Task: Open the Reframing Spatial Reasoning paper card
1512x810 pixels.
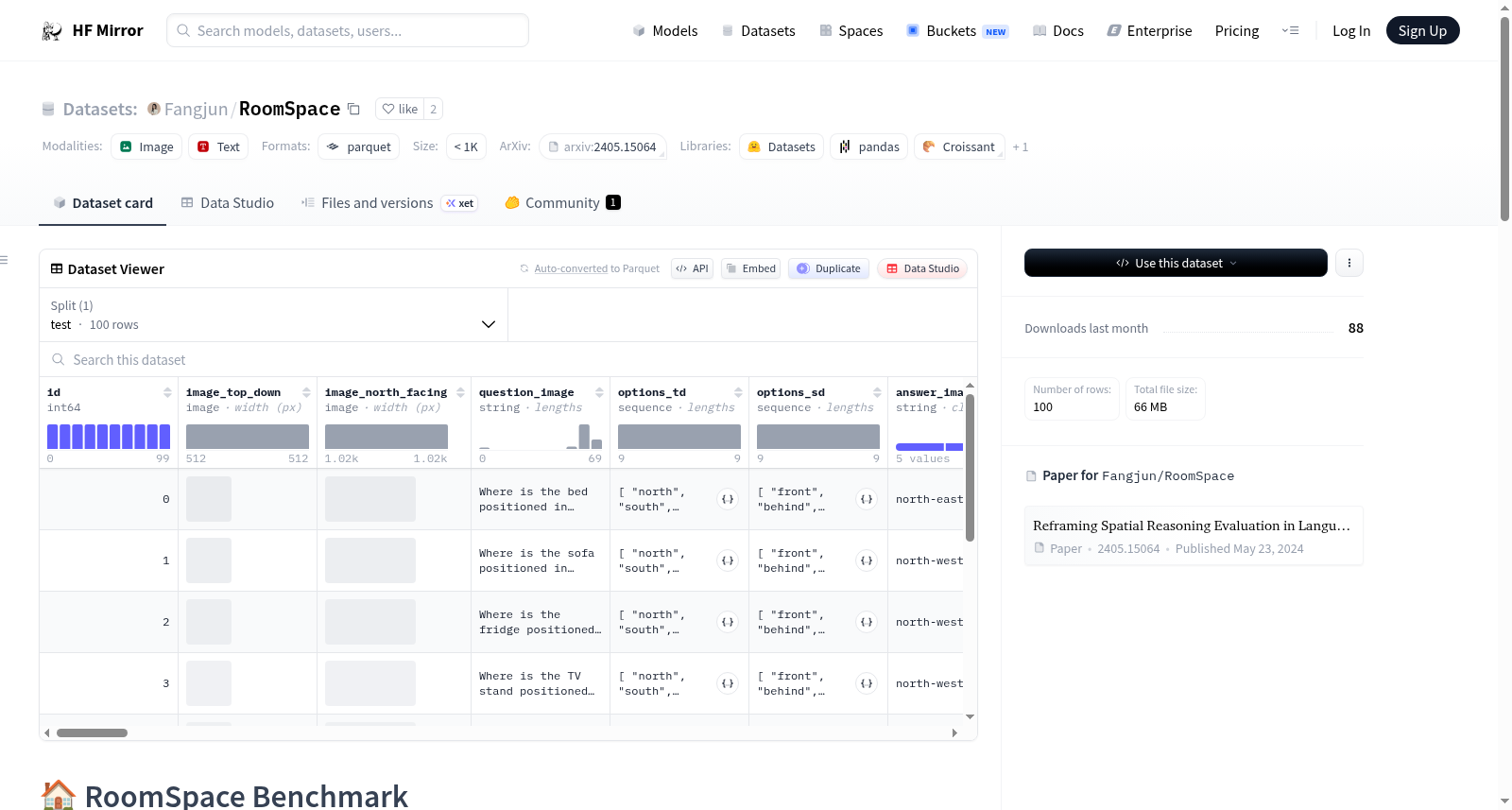Action: click(x=1194, y=536)
